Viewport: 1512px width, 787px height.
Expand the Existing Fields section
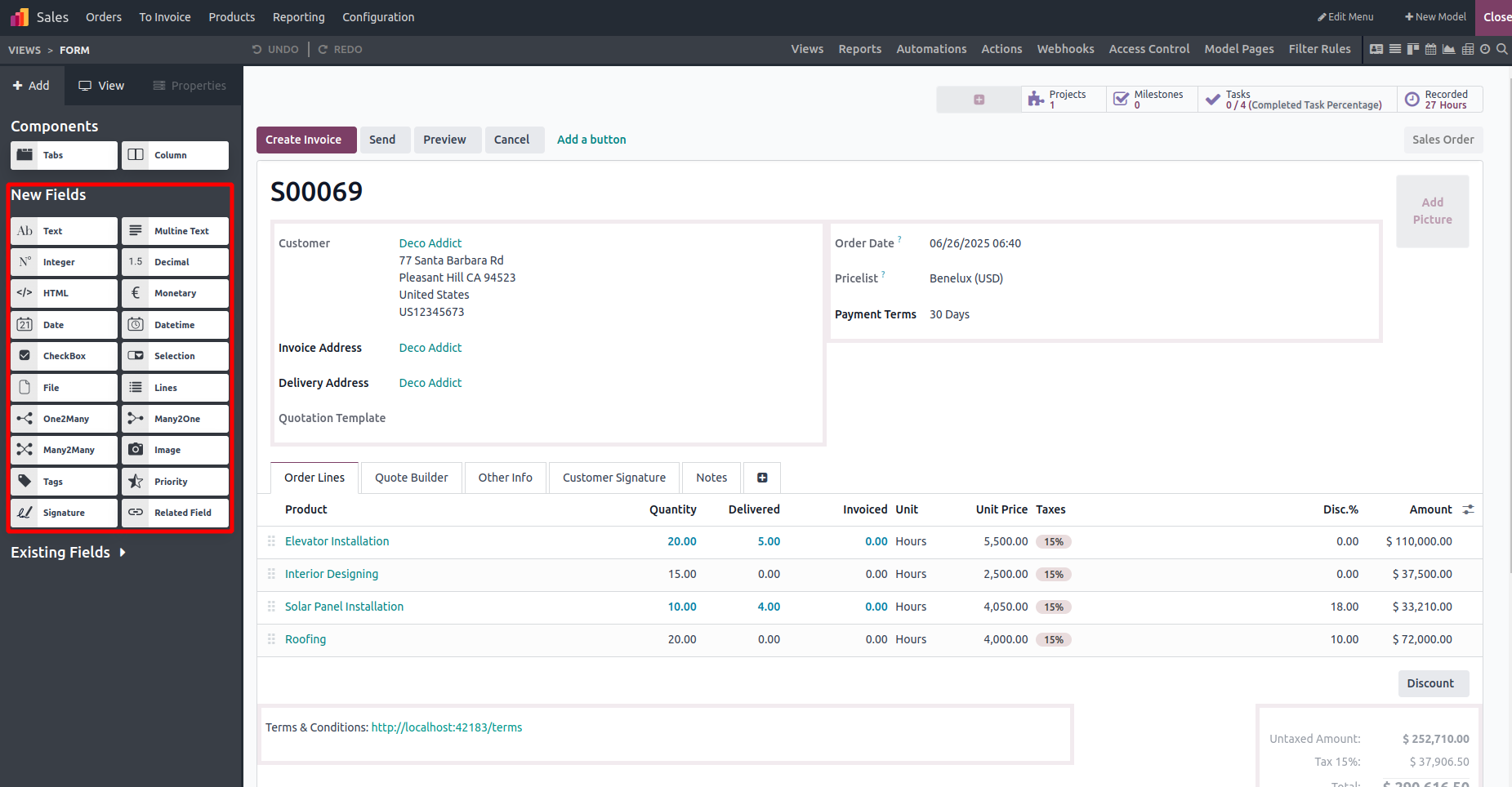[69, 553]
